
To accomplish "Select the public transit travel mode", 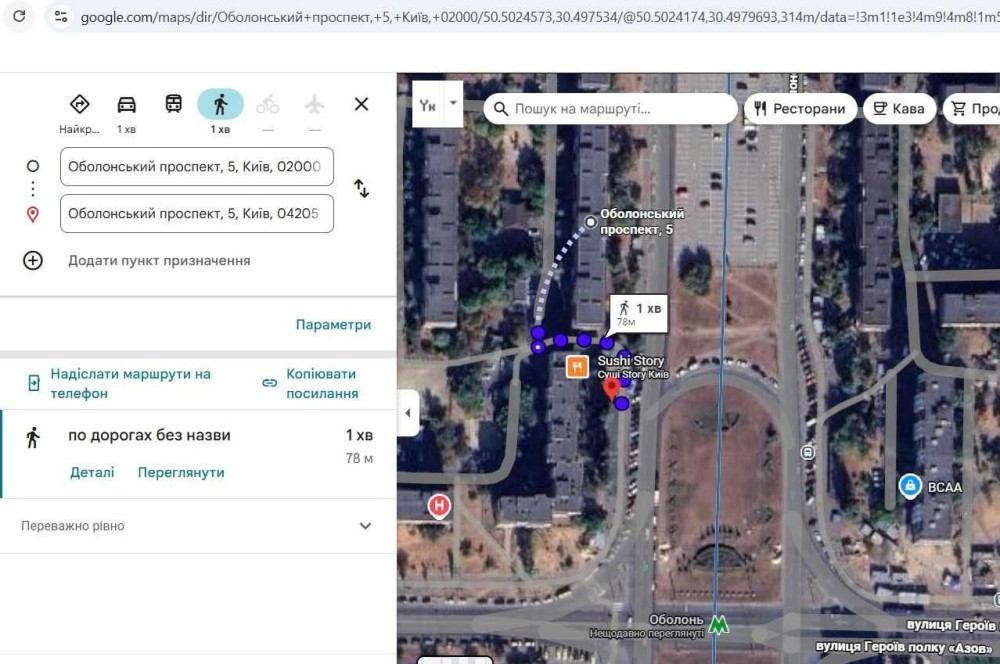I will click(x=174, y=104).
